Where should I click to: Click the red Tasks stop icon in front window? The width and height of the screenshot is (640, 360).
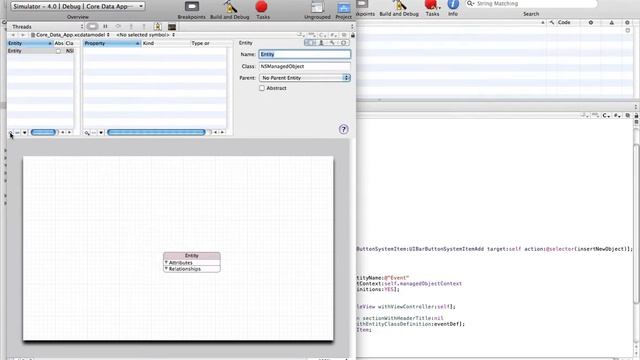(x=262, y=7)
